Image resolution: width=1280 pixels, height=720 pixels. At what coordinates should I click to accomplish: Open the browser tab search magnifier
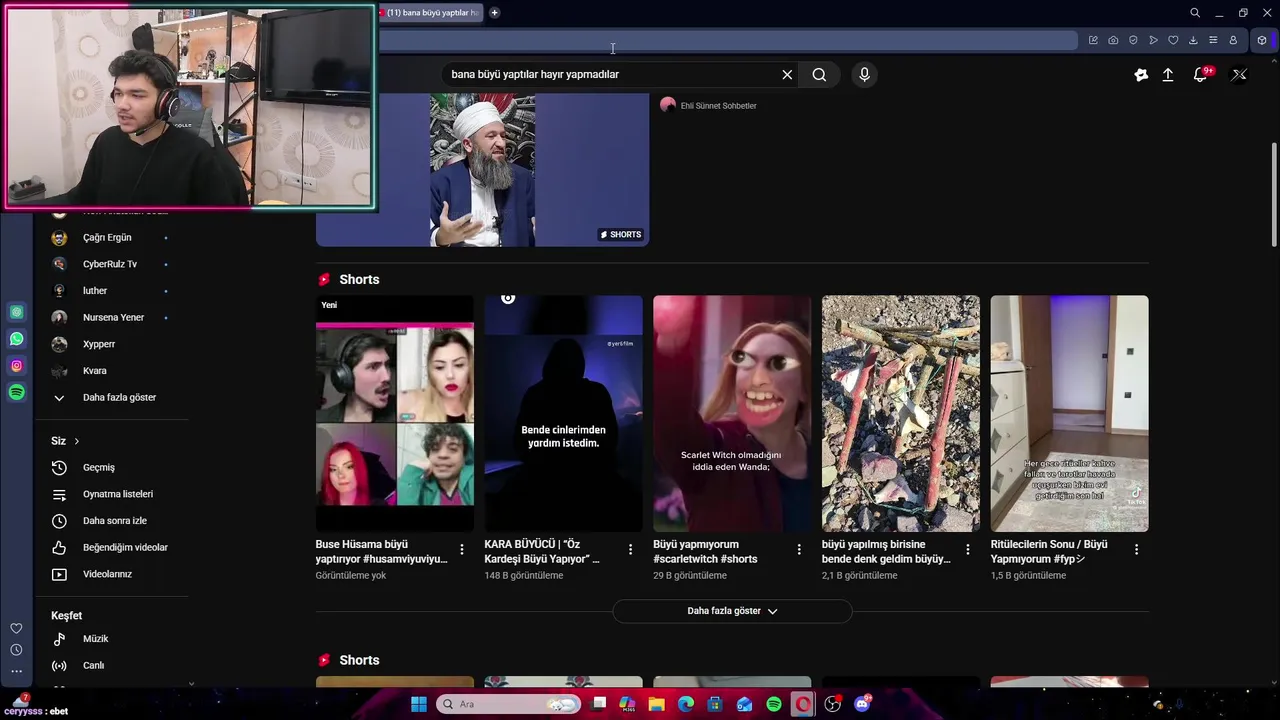[x=1195, y=13]
